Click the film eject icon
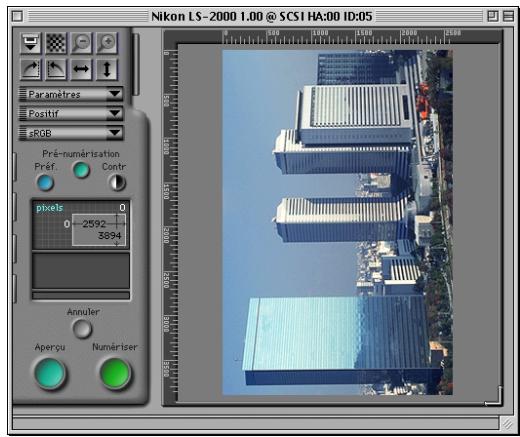Image resolution: width=520 pixels, height=437 pixels. (x=30, y=43)
